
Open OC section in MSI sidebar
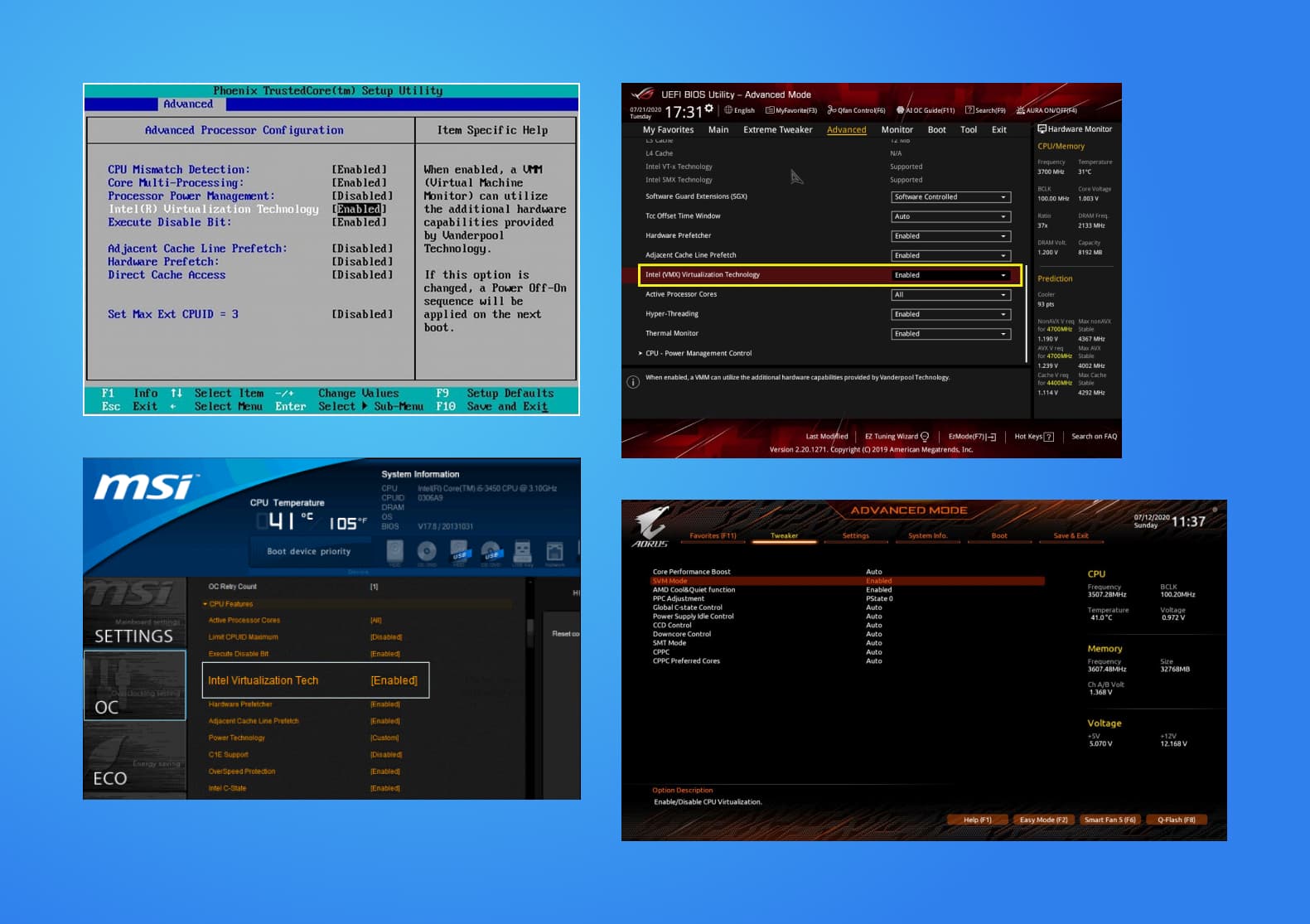134,685
